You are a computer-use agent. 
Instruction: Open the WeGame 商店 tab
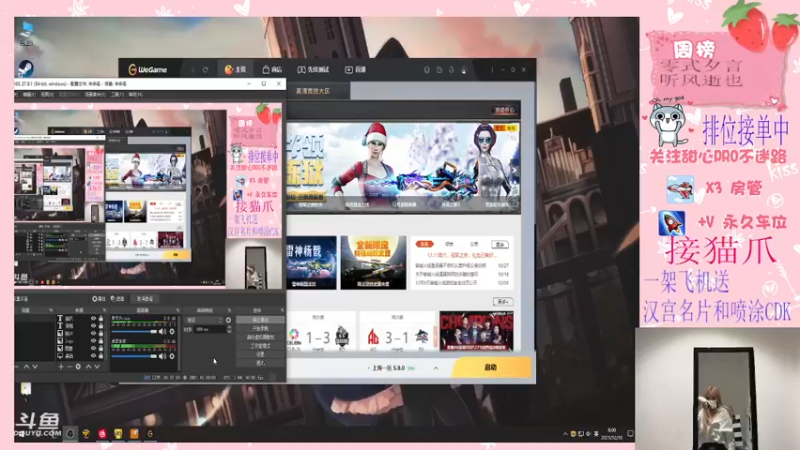point(272,70)
